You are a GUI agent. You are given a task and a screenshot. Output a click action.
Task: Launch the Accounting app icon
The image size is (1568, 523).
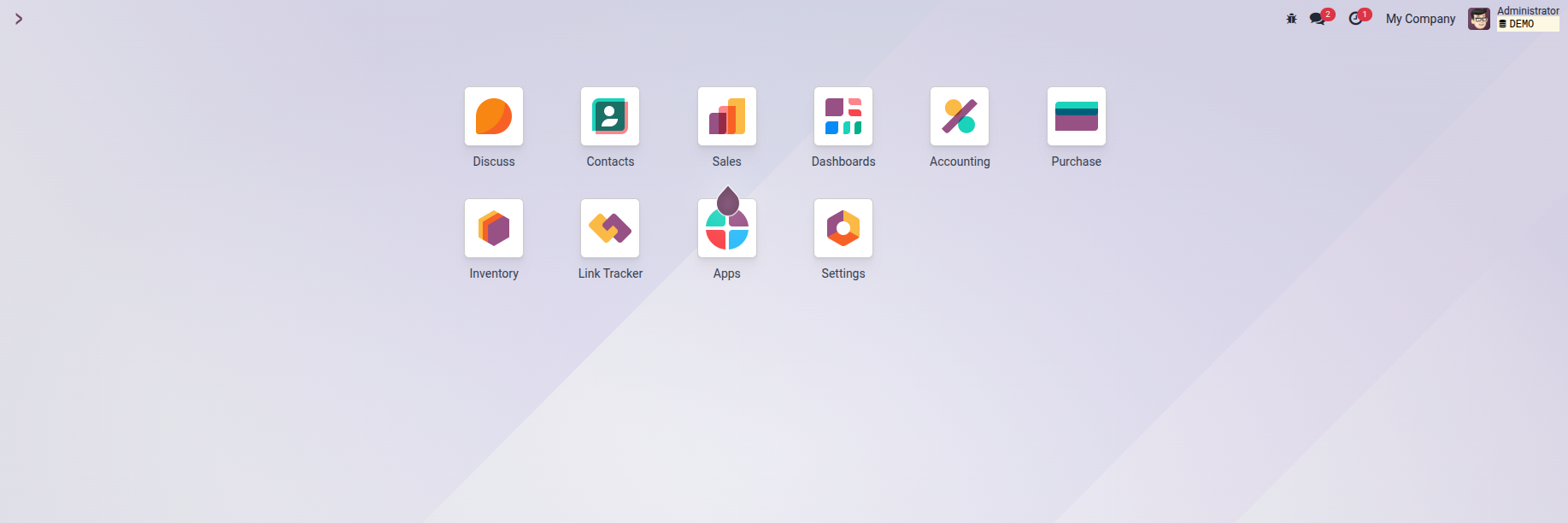960,116
